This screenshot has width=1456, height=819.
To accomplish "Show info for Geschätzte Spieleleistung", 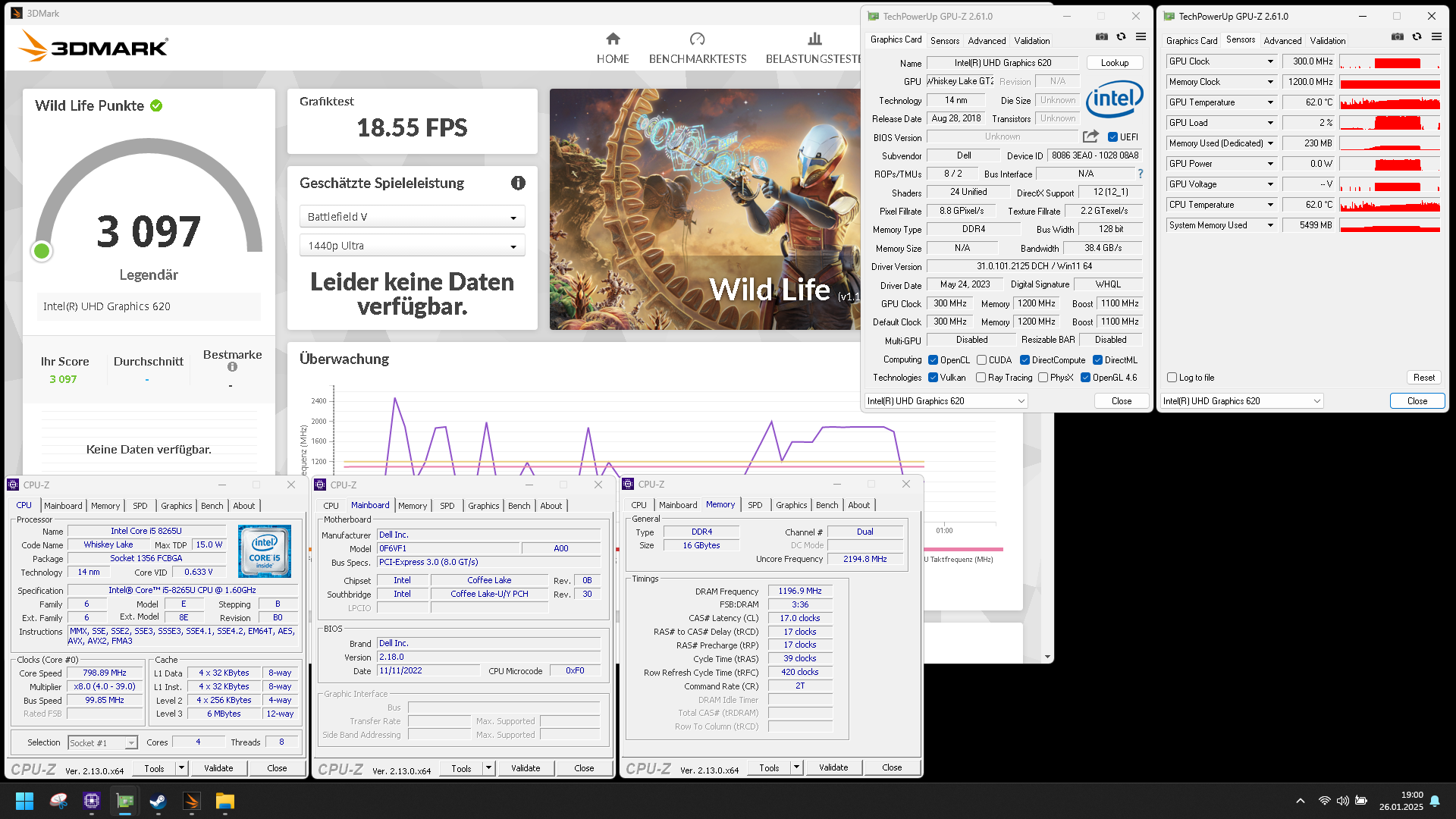I will (x=518, y=183).
